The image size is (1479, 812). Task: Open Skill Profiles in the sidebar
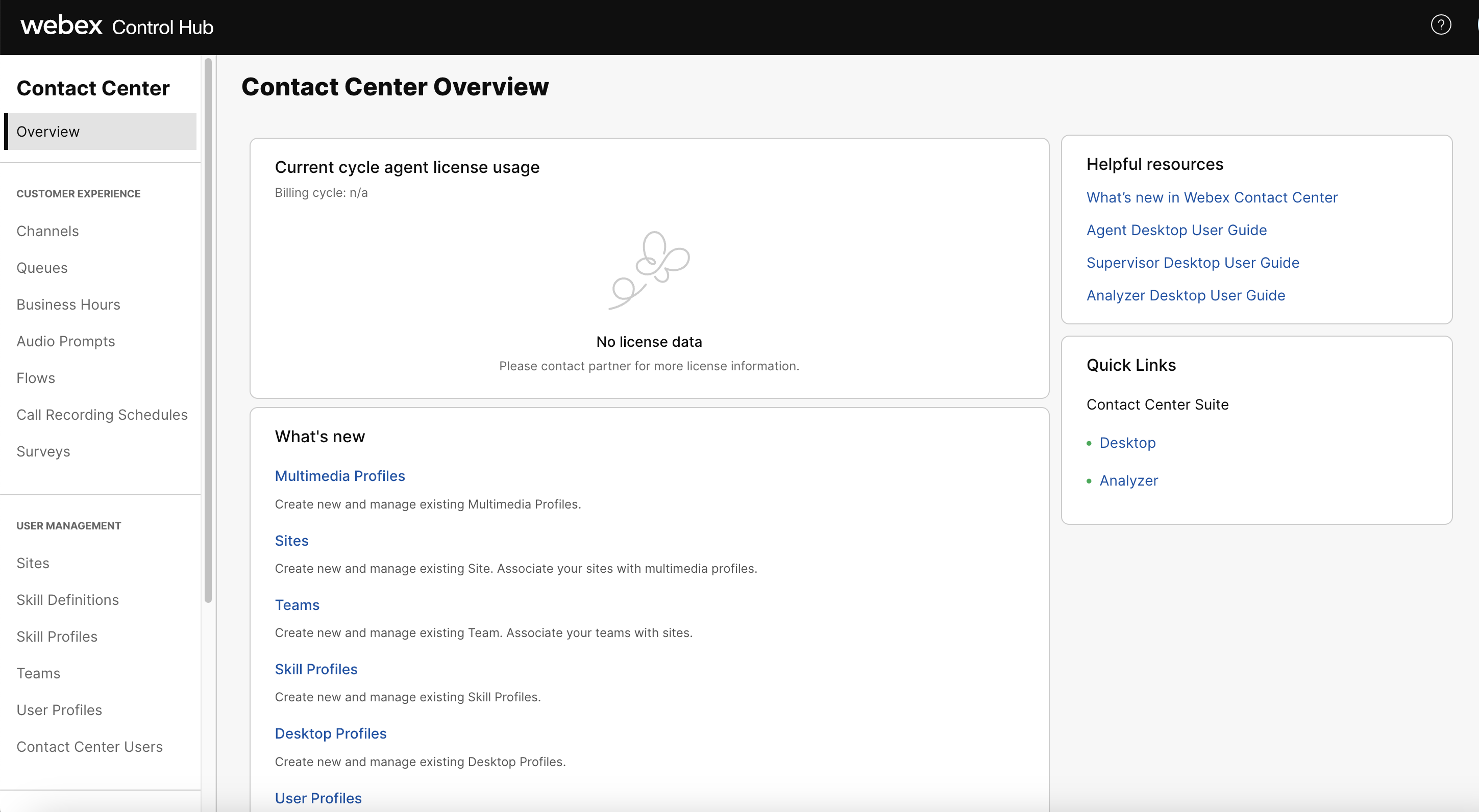click(x=57, y=637)
